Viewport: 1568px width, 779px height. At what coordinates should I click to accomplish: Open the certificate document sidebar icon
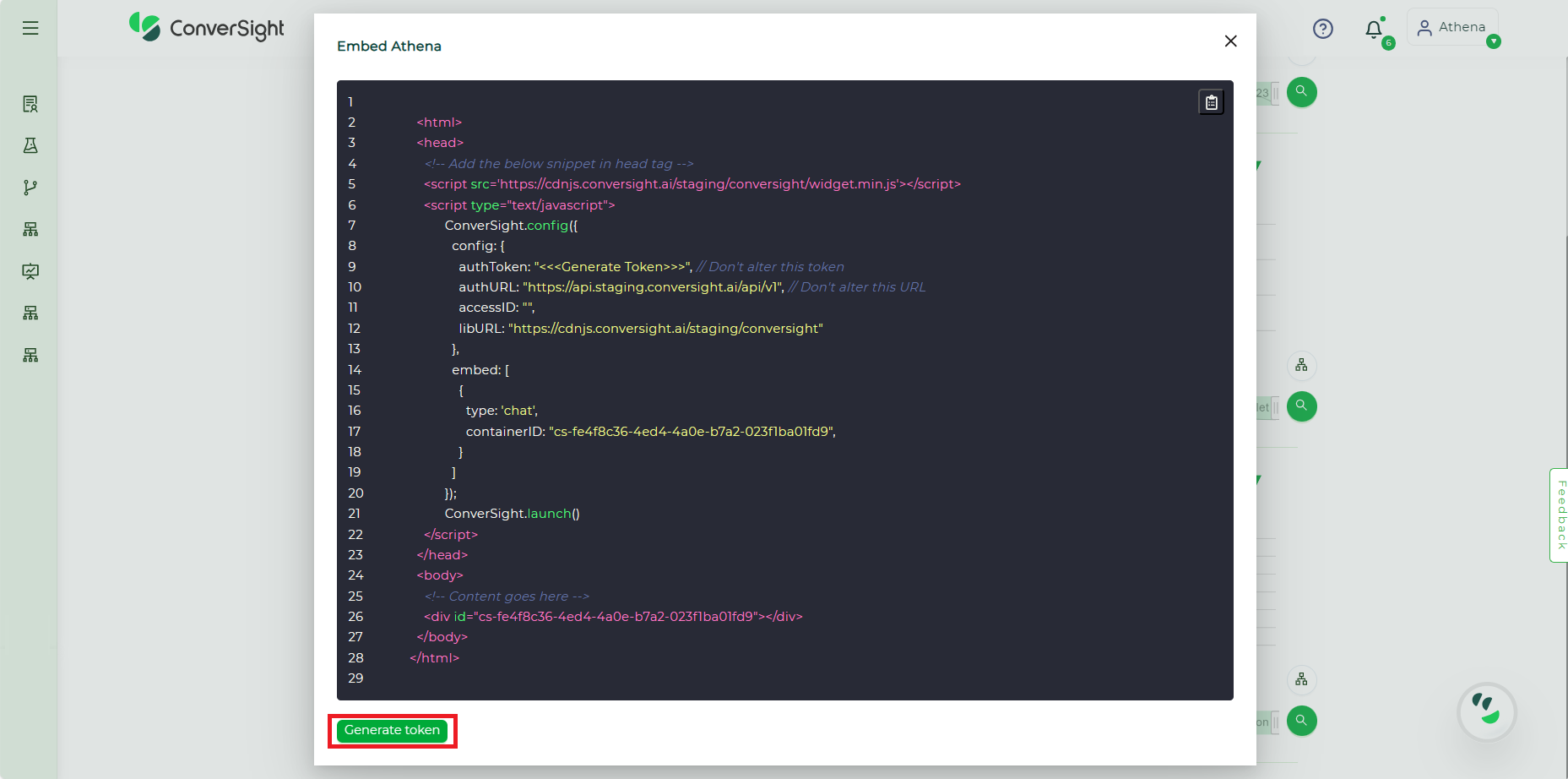pyautogui.click(x=30, y=104)
